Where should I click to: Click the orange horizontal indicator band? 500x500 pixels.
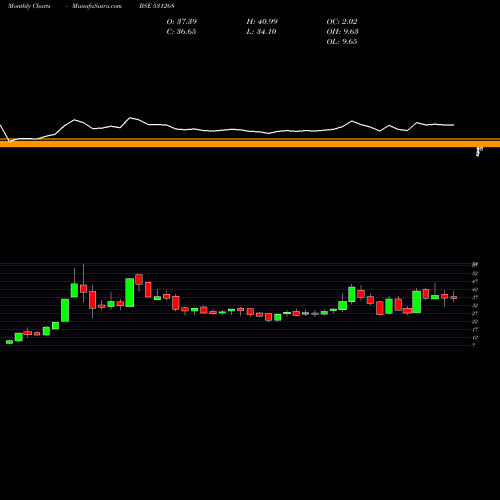point(250,143)
